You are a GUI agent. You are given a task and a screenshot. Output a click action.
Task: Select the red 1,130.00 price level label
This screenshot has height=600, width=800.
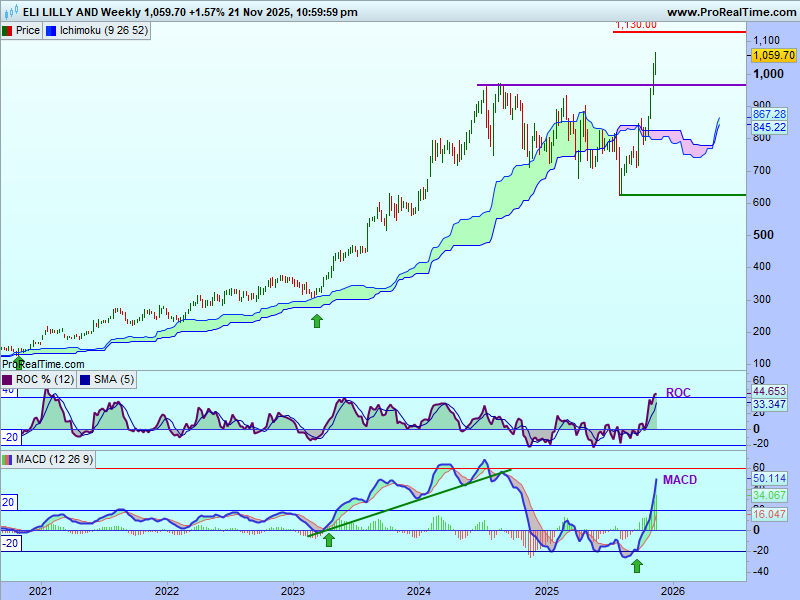coord(636,25)
